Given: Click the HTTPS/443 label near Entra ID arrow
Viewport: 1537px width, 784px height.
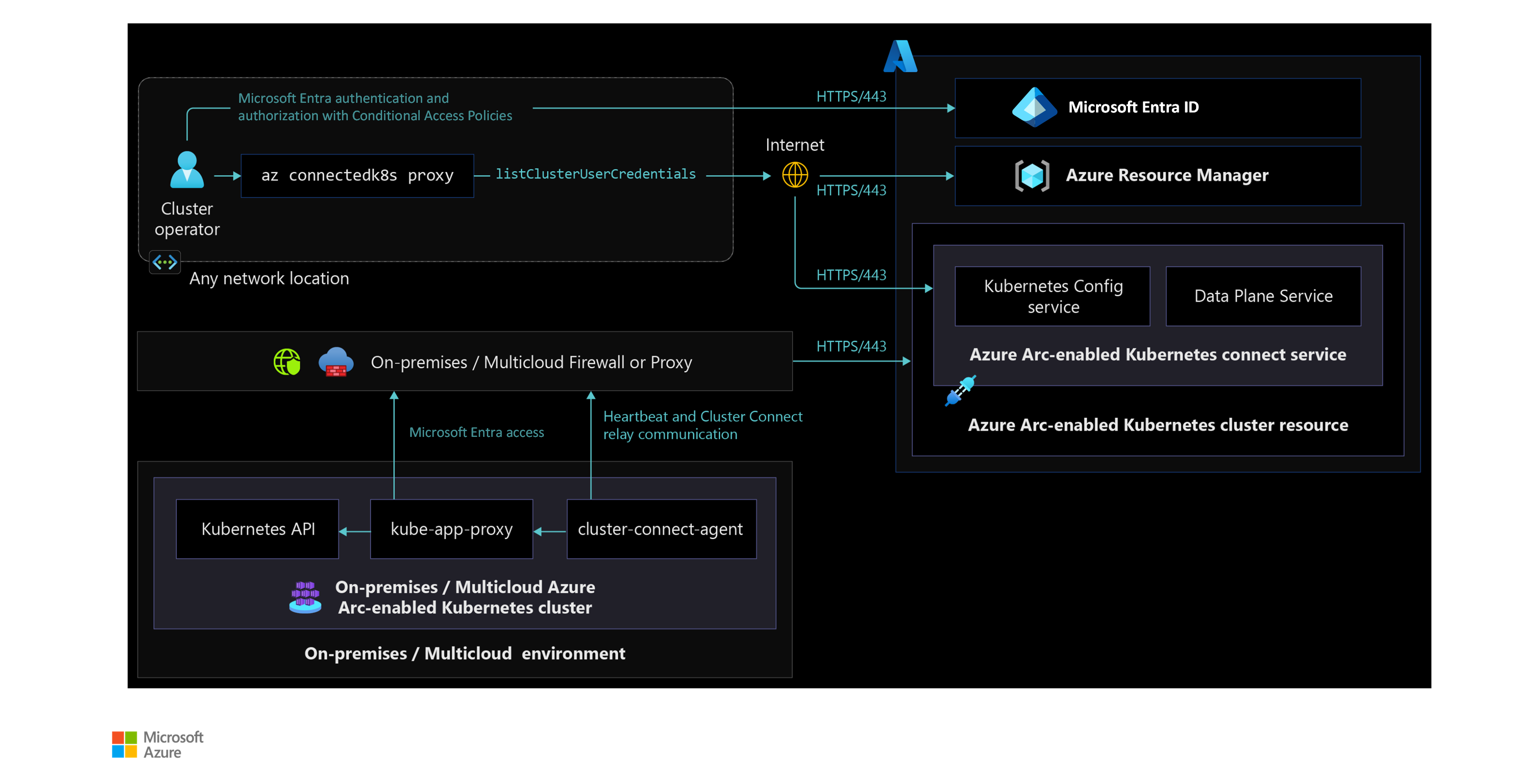Looking at the screenshot, I should 851,97.
